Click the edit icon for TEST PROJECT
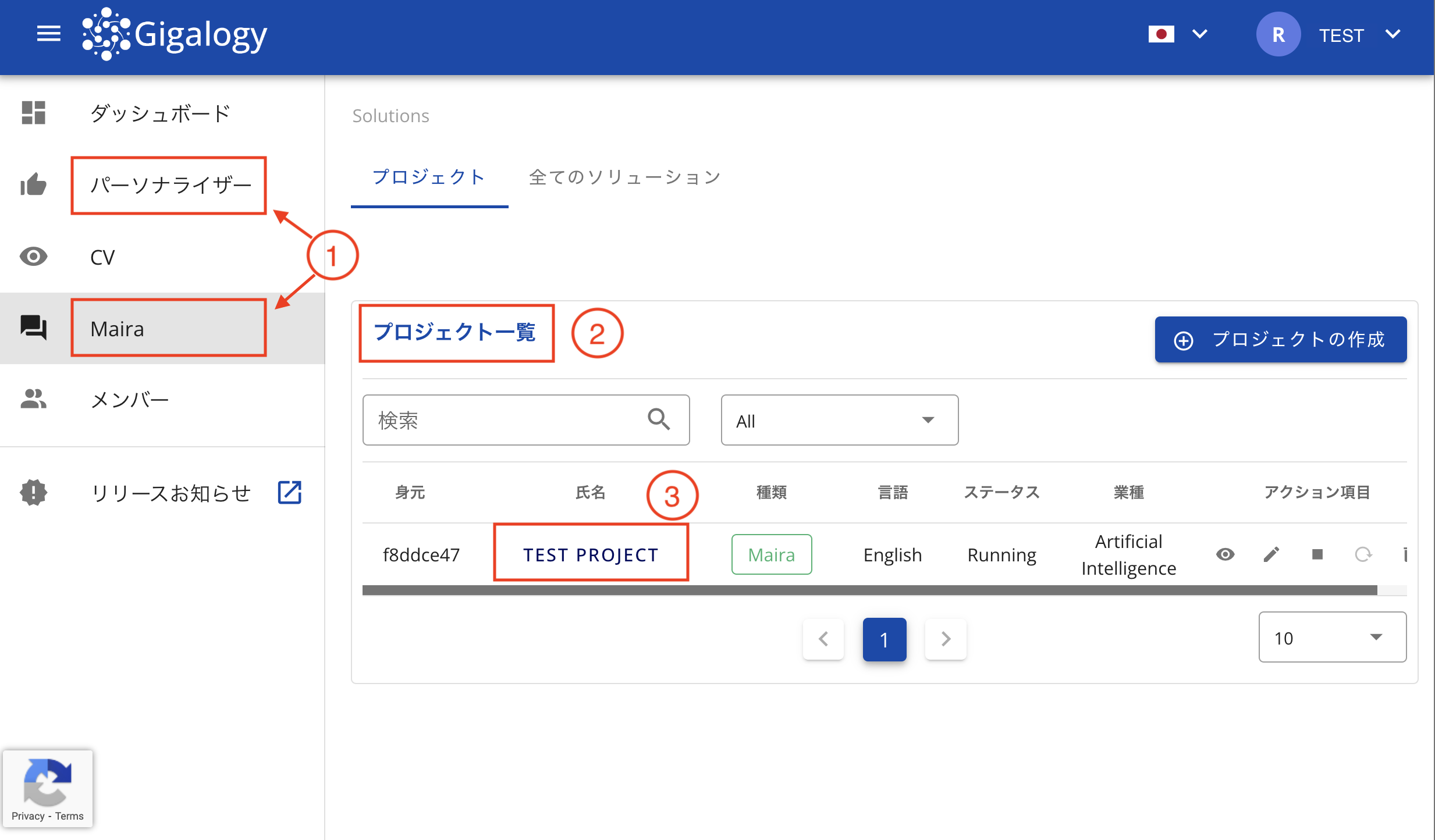 [x=1271, y=555]
